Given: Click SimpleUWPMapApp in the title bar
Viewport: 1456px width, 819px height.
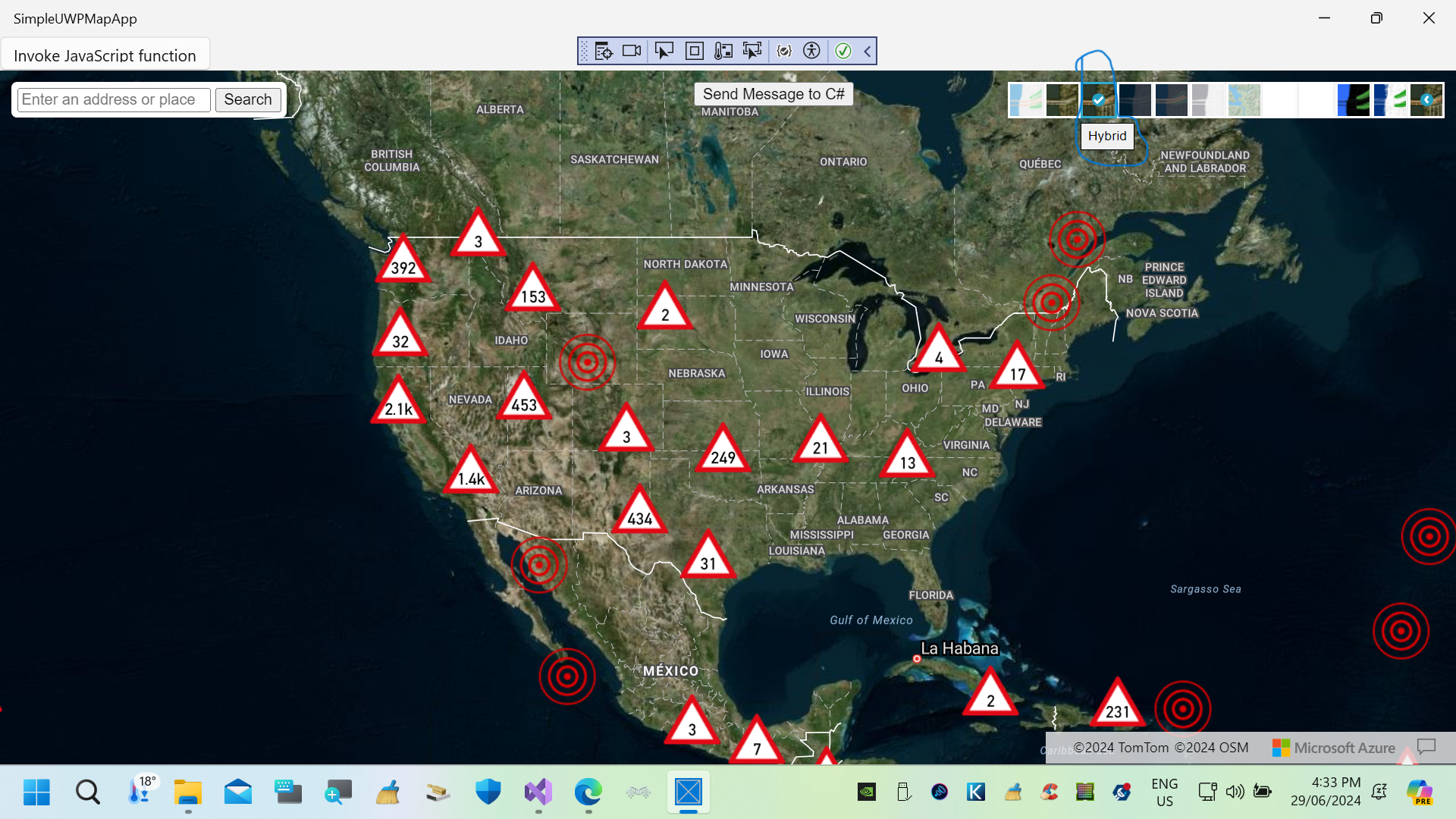Looking at the screenshot, I should [x=75, y=18].
